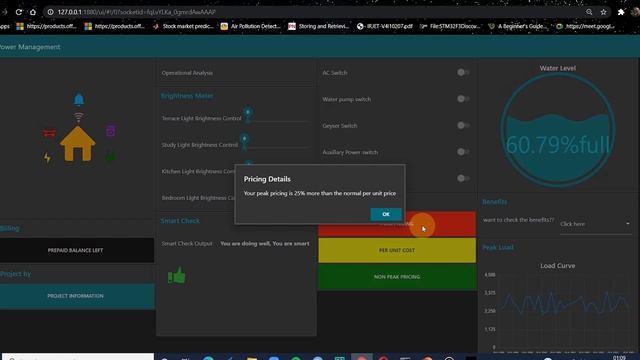
Task: Open the zoom magnifier in the address bar
Action: click(589, 12)
